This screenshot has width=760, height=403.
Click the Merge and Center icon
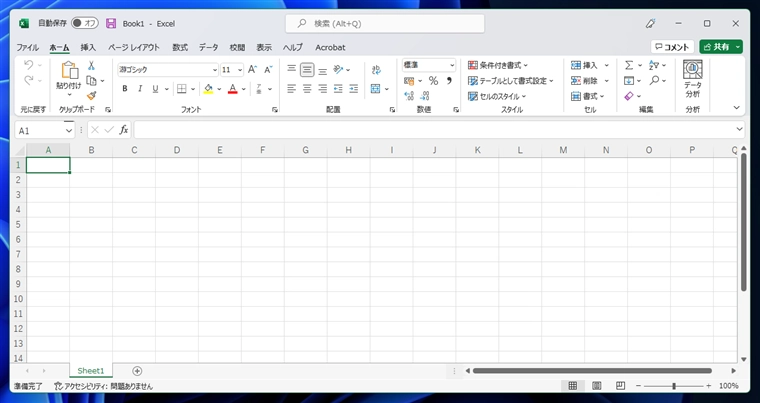click(x=376, y=89)
